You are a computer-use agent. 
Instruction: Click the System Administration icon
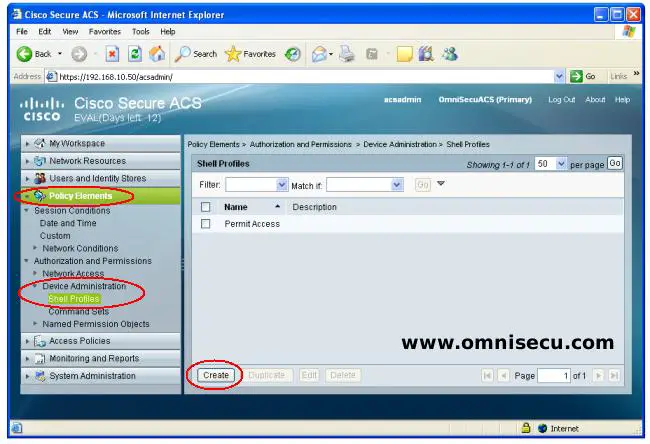[40, 376]
